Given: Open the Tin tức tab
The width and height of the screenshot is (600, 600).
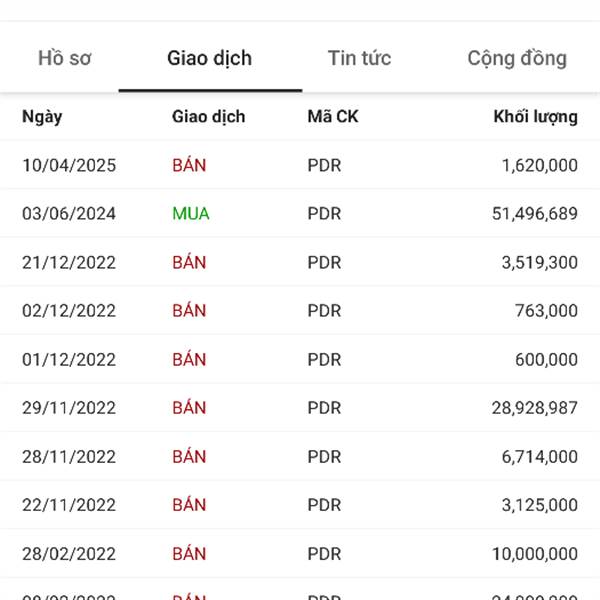Looking at the screenshot, I should [359, 58].
